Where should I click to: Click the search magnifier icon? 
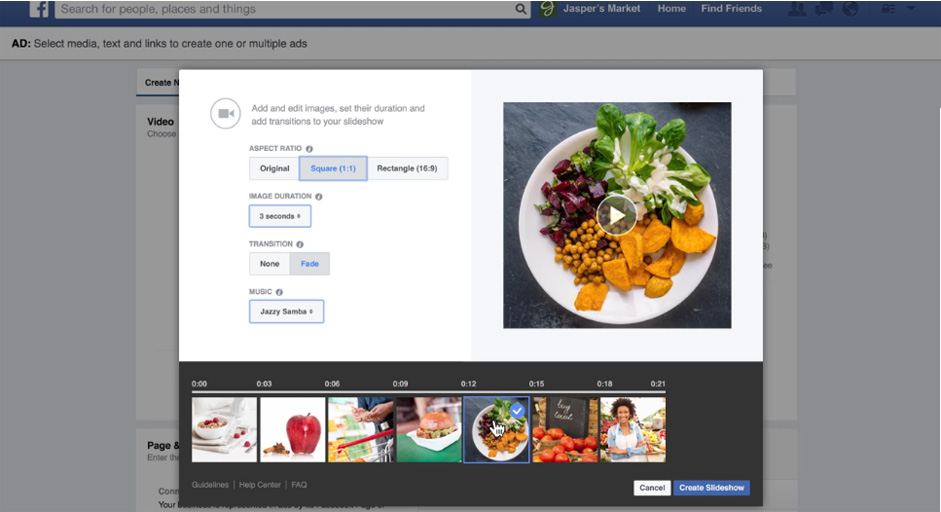(x=521, y=9)
